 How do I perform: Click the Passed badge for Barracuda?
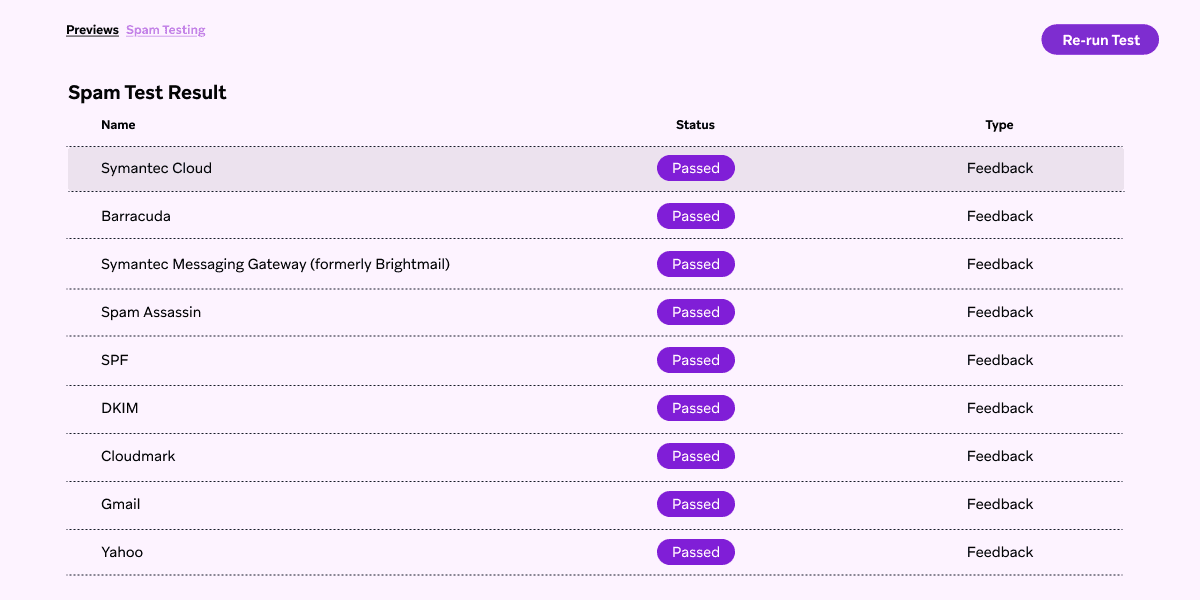pos(695,216)
